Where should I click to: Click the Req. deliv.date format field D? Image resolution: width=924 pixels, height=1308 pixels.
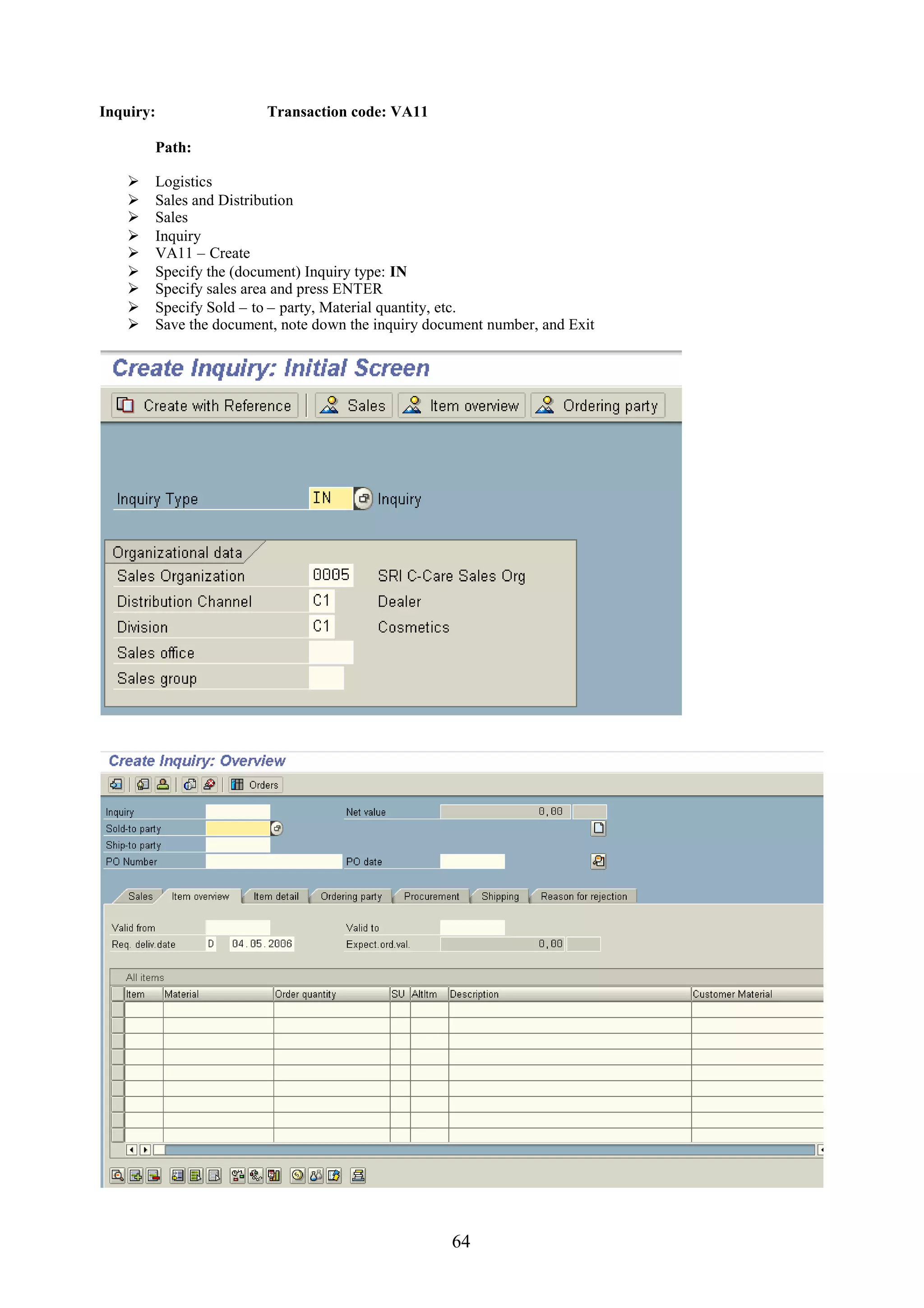click(x=211, y=944)
